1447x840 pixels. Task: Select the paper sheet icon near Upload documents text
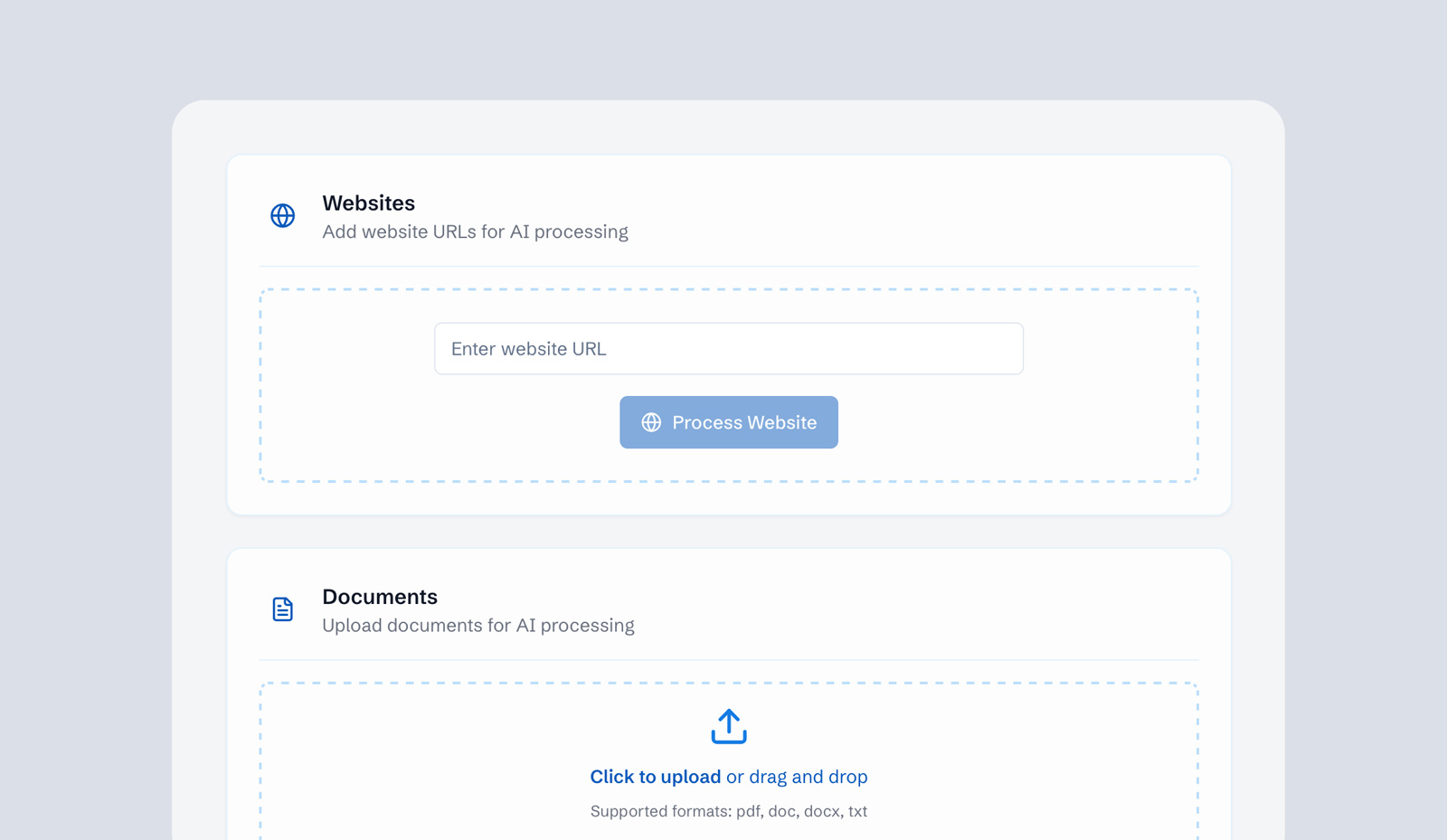(282, 609)
